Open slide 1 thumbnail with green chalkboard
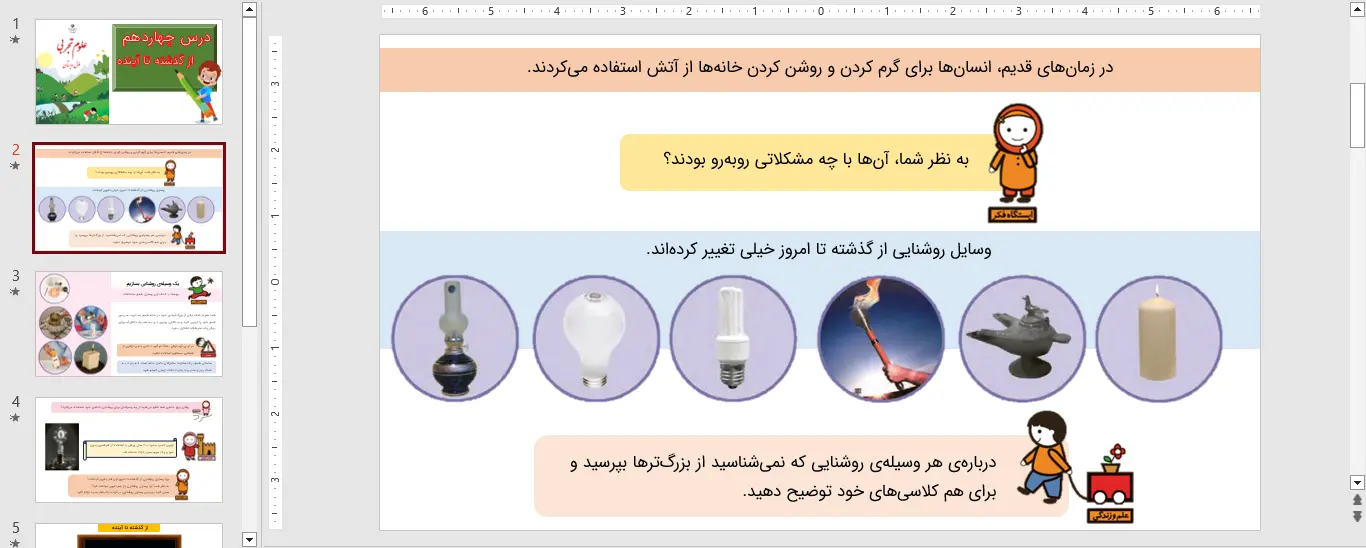The width and height of the screenshot is (1366, 548). (129, 72)
